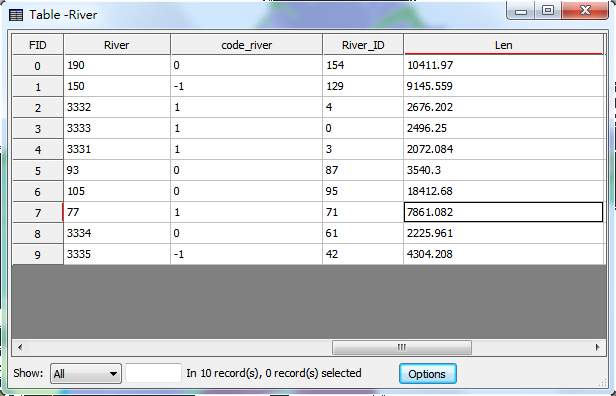
Task: Click the left scroll arrow
Action: tap(20, 347)
